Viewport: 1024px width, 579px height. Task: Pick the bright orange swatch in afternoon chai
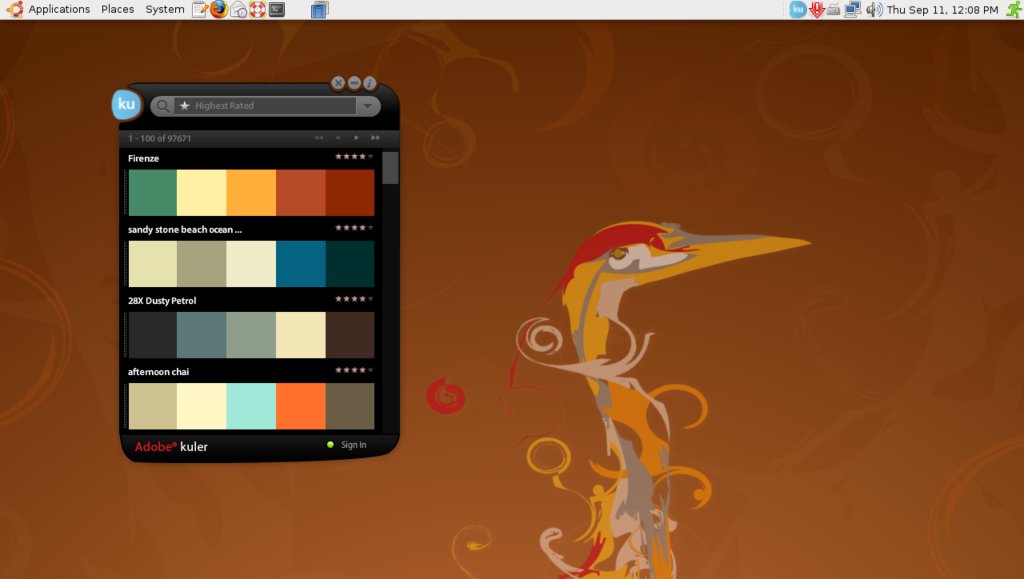click(301, 406)
